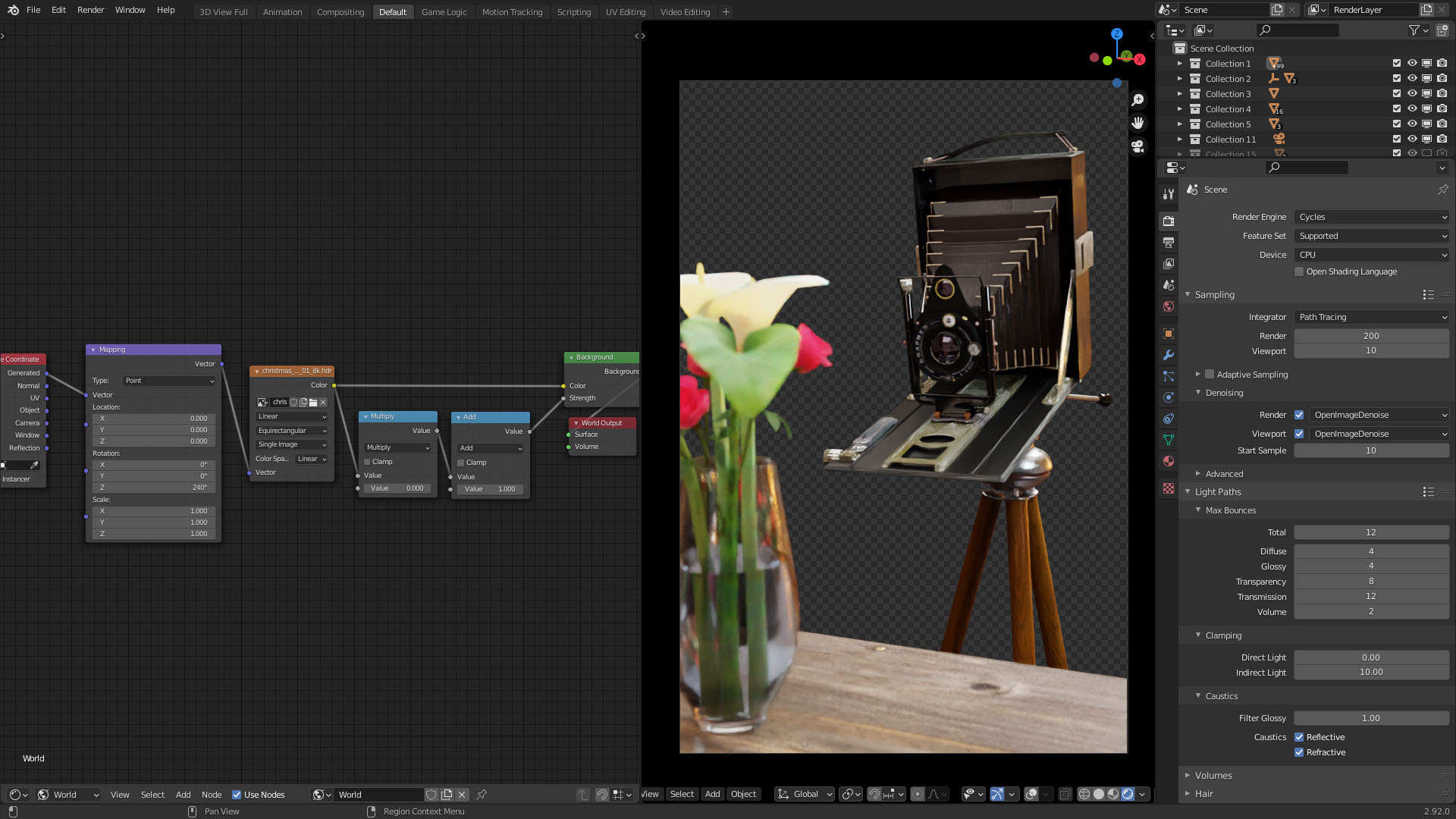Click the Indirect Light clamping value field
The image size is (1456, 819).
1371,672
